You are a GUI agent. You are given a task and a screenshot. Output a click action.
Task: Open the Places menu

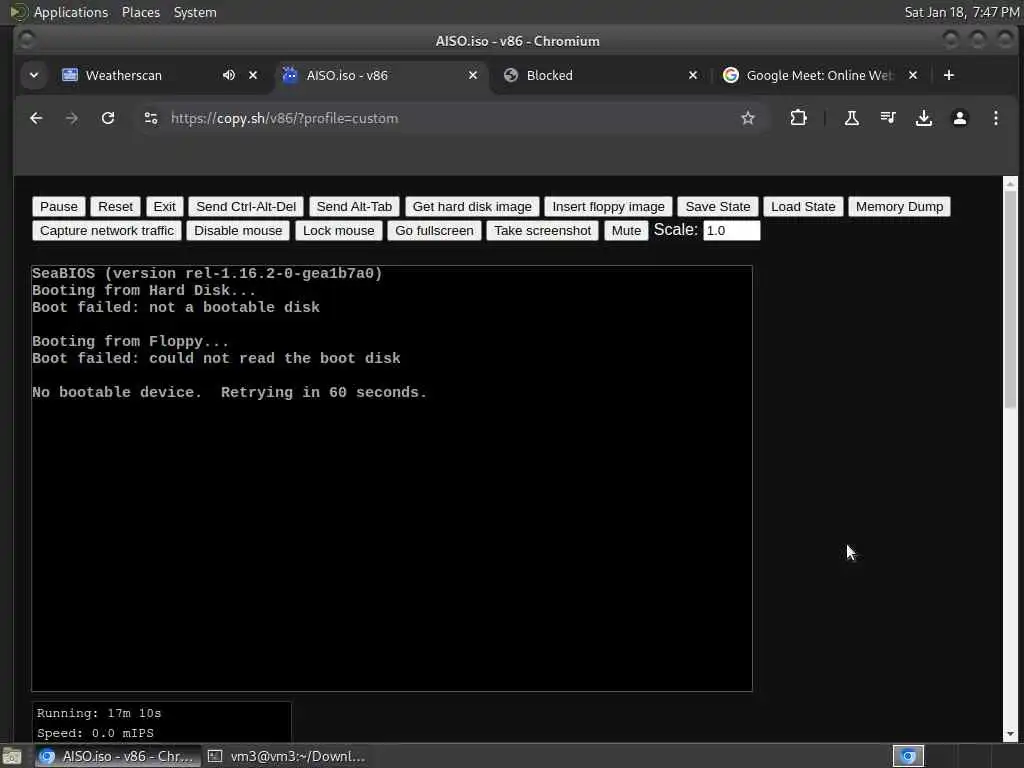coord(140,12)
